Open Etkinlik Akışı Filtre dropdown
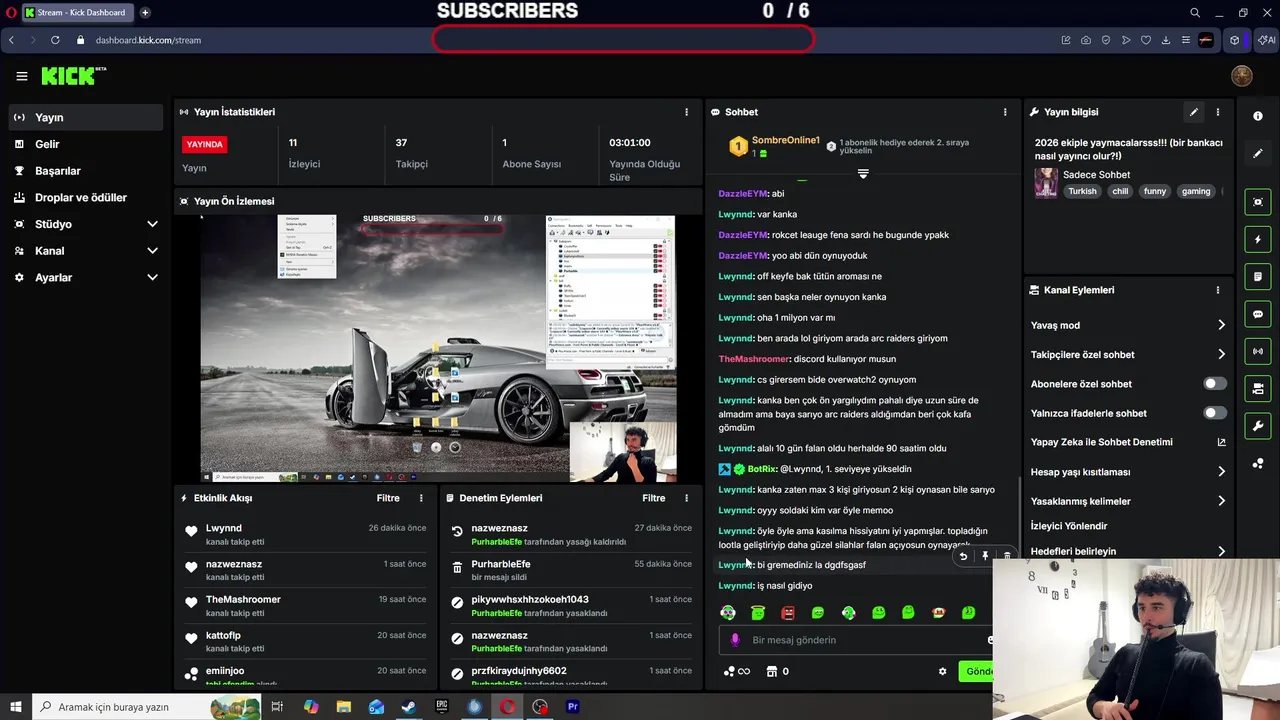Image resolution: width=1280 pixels, height=720 pixels. [388, 498]
